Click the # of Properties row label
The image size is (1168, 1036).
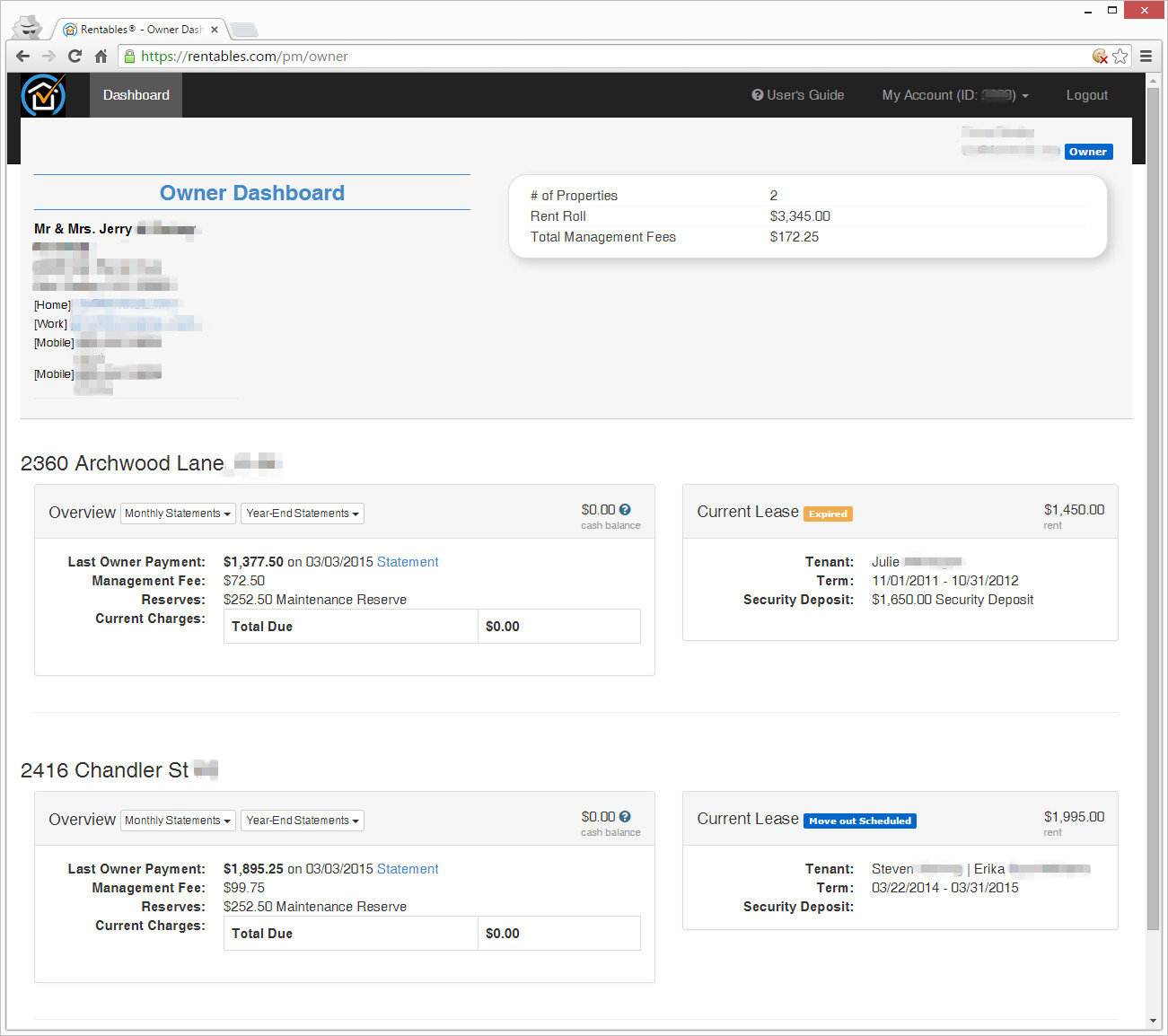(x=574, y=196)
